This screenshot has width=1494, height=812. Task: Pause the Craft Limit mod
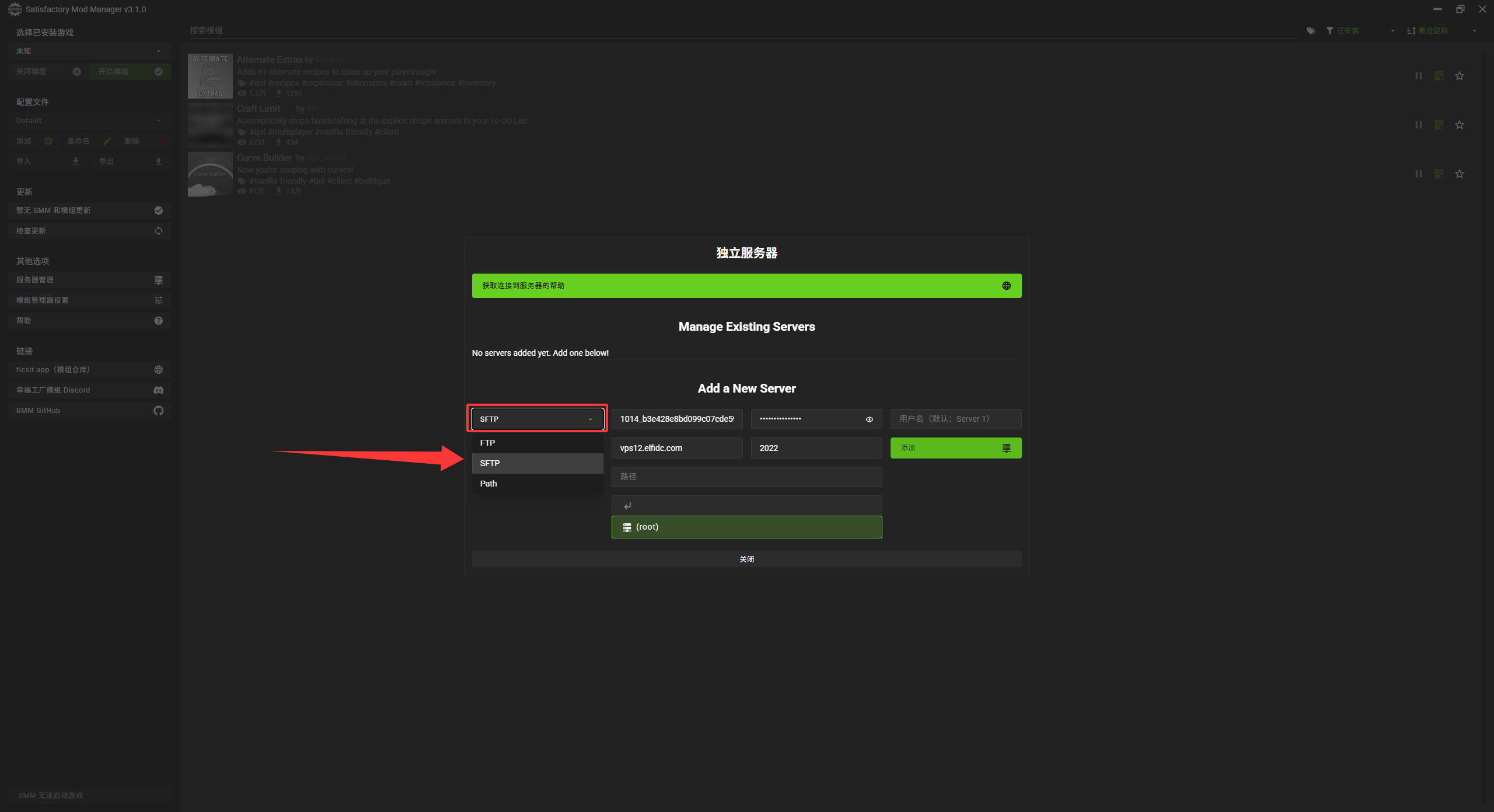click(x=1418, y=125)
